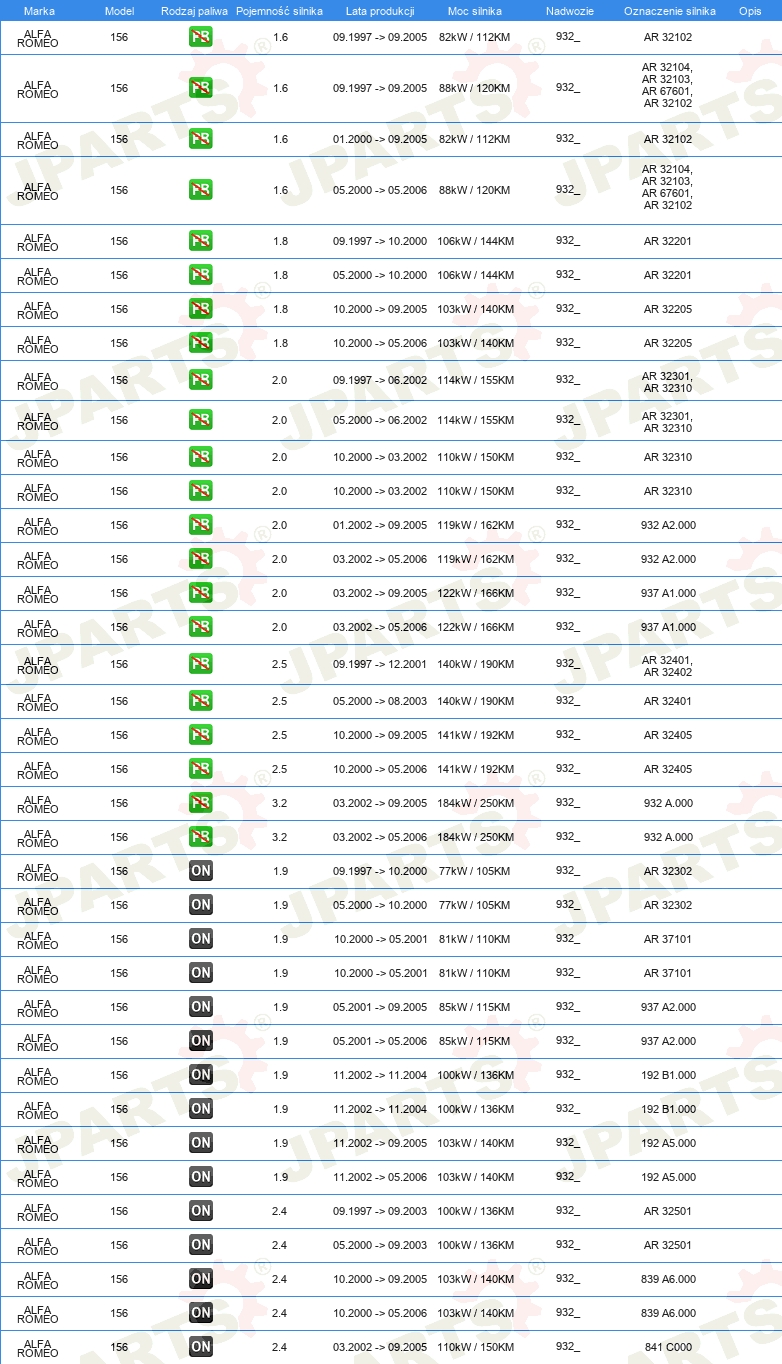Click the PB petrol icon for 1.6 82kW 09.1997 row

pos(201,38)
